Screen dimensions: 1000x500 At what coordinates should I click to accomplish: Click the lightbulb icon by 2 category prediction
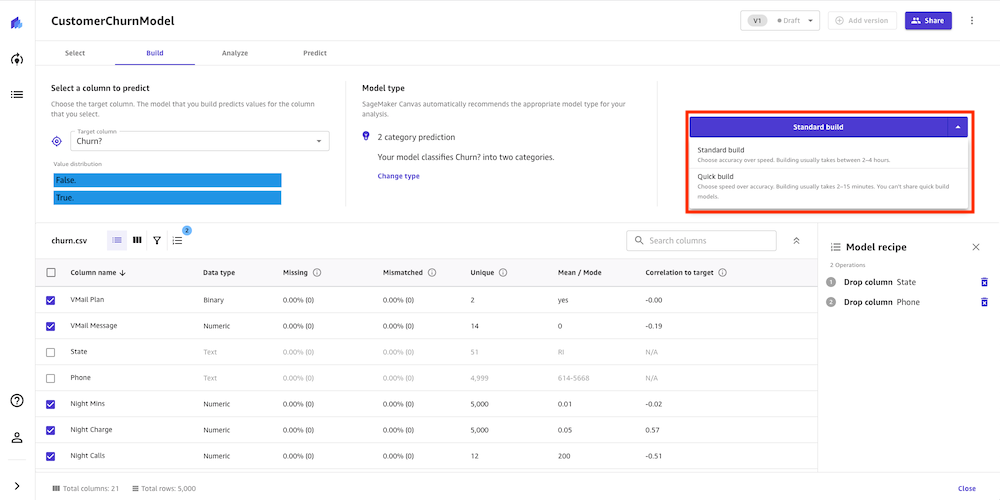tap(366, 136)
